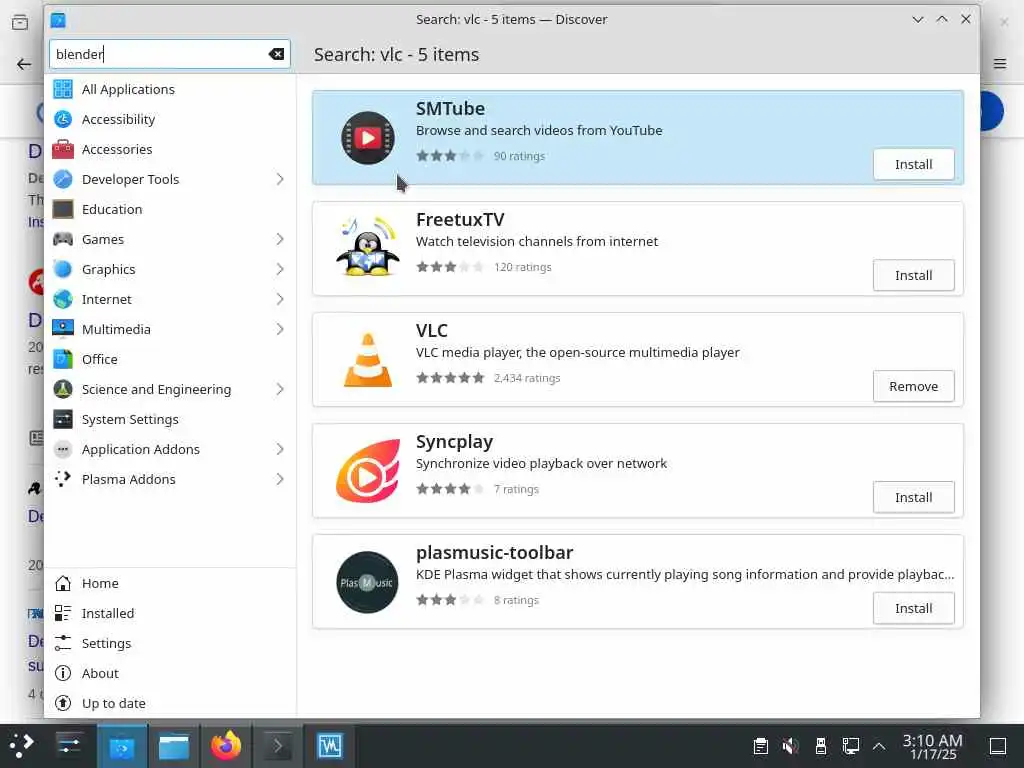Open the plasmusic-toolbar app icon
This screenshot has height=768, width=1024.
[368, 583]
